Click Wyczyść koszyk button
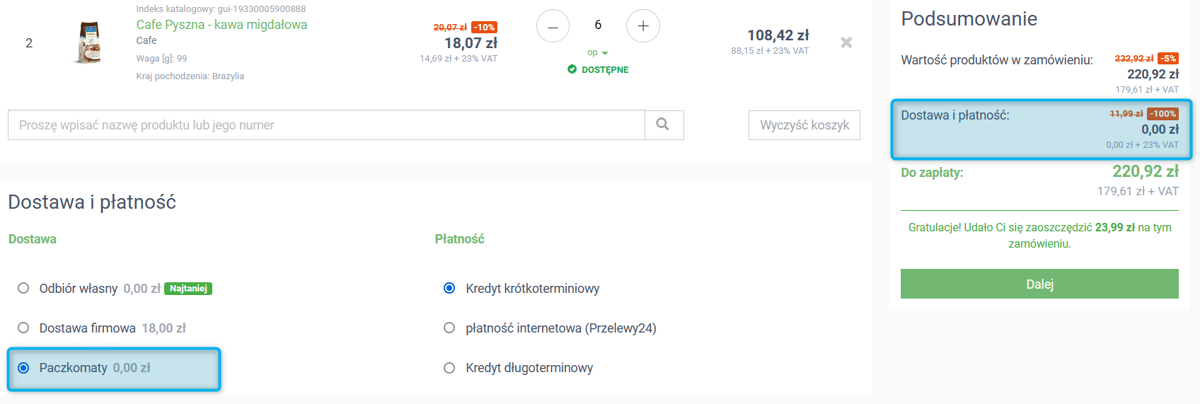This screenshot has height=404, width=1200. 804,125
